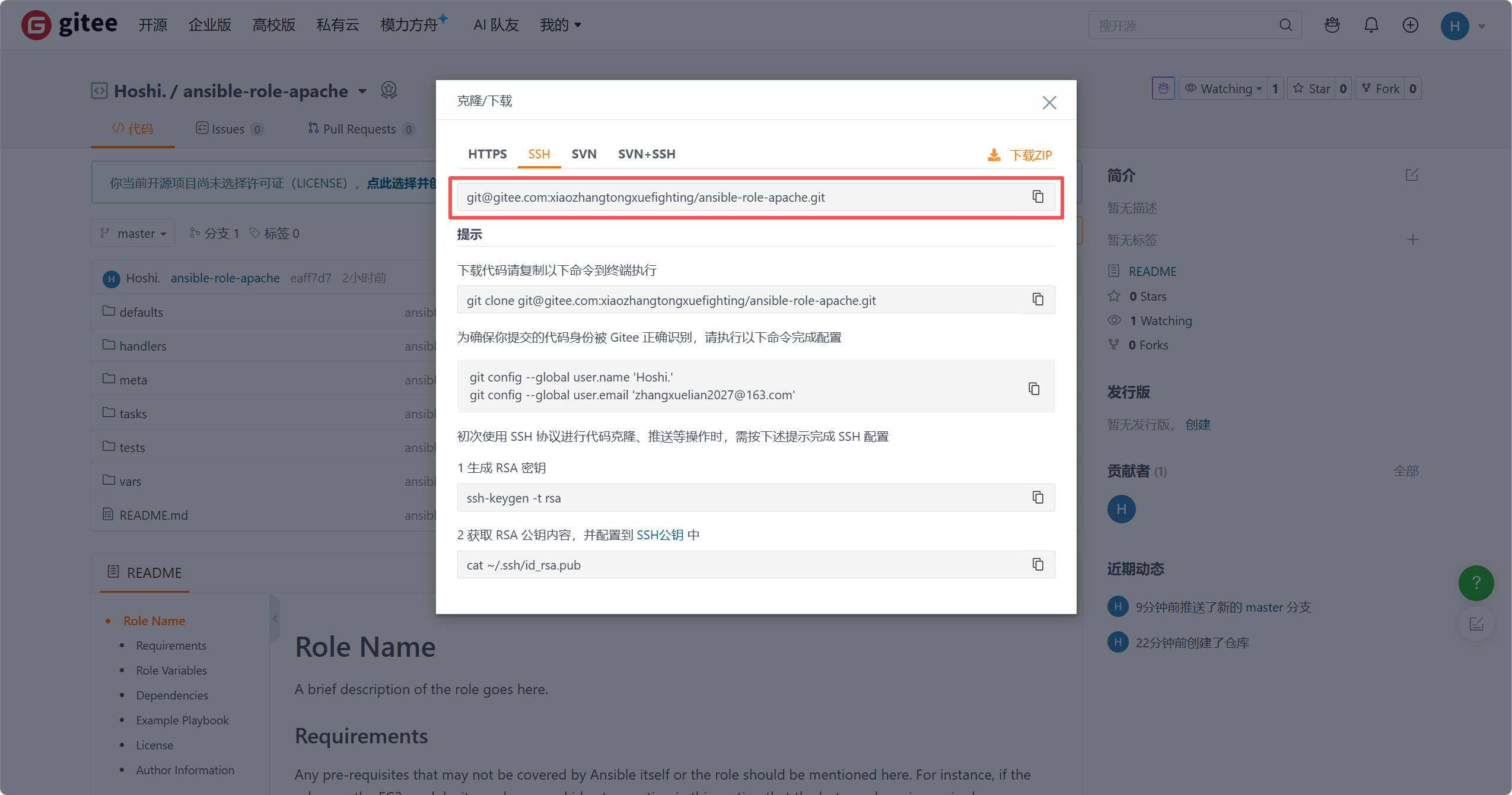
Task: Switch to the SVN+SSH tab
Action: [x=647, y=154]
